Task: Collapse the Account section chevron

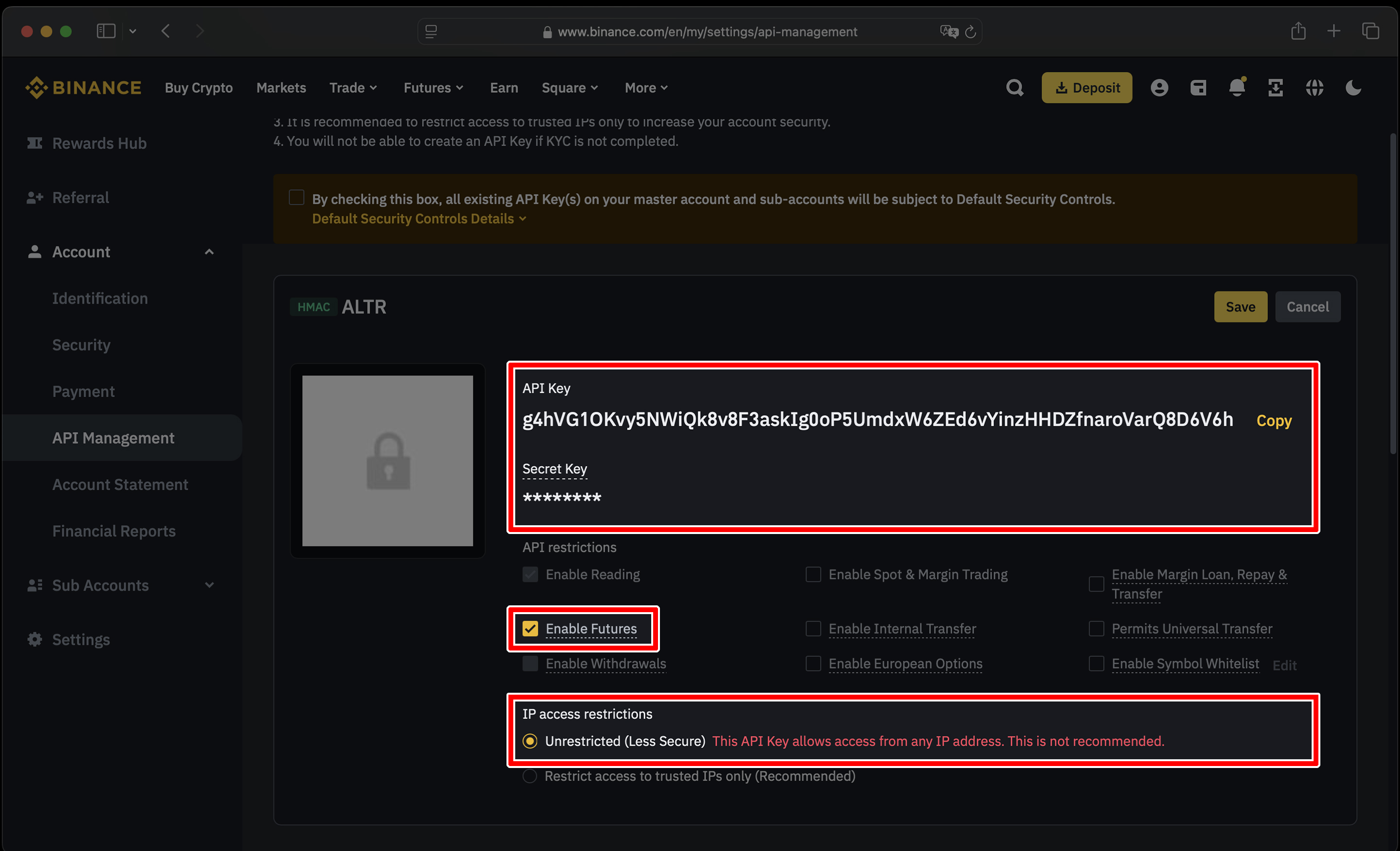Action: pos(209,251)
